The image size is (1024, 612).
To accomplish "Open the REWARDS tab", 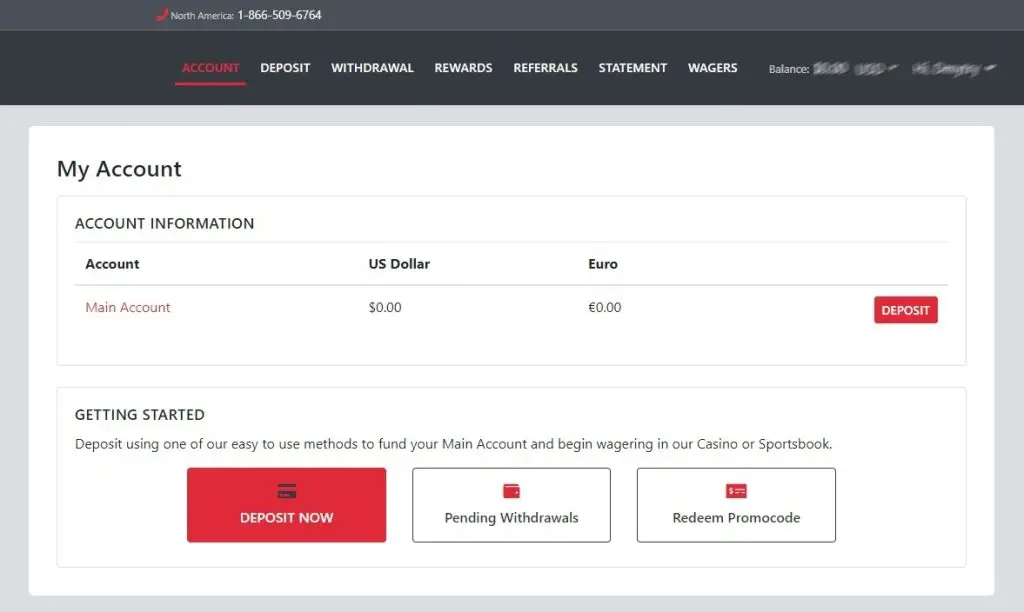I will pos(463,68).
